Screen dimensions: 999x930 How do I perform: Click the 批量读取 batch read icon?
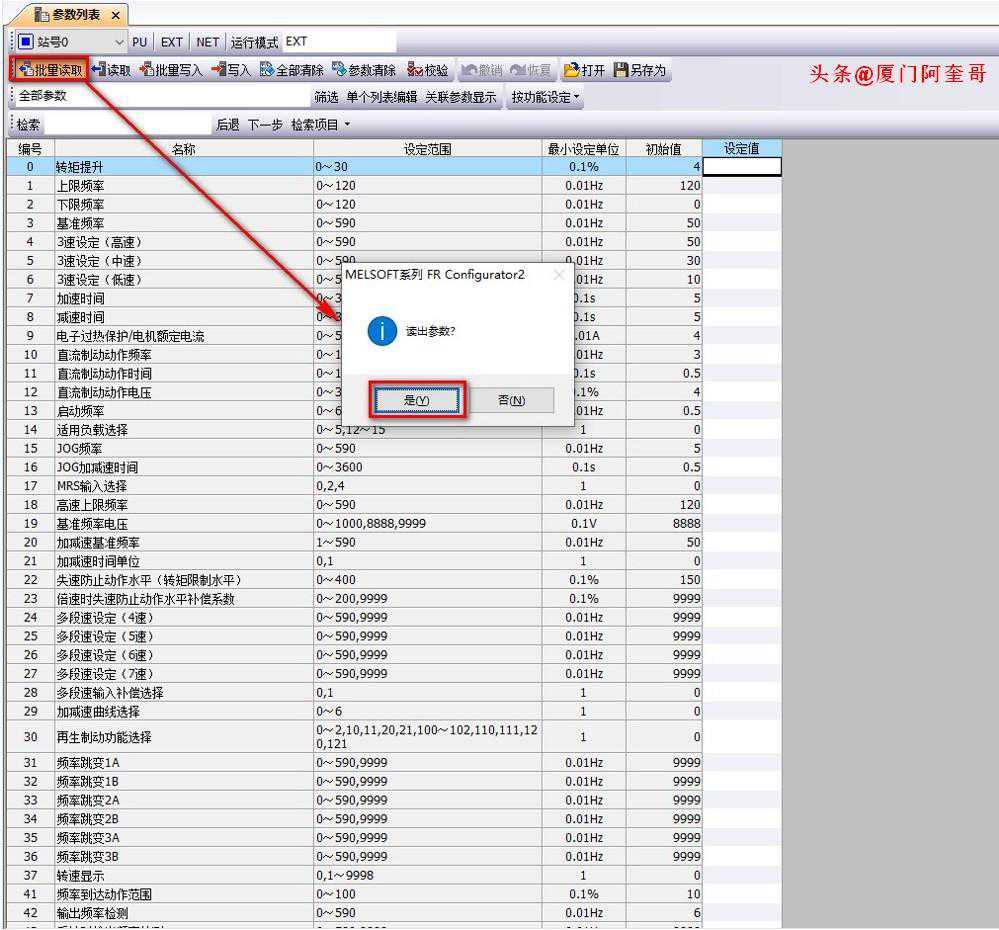coord(49,70)
